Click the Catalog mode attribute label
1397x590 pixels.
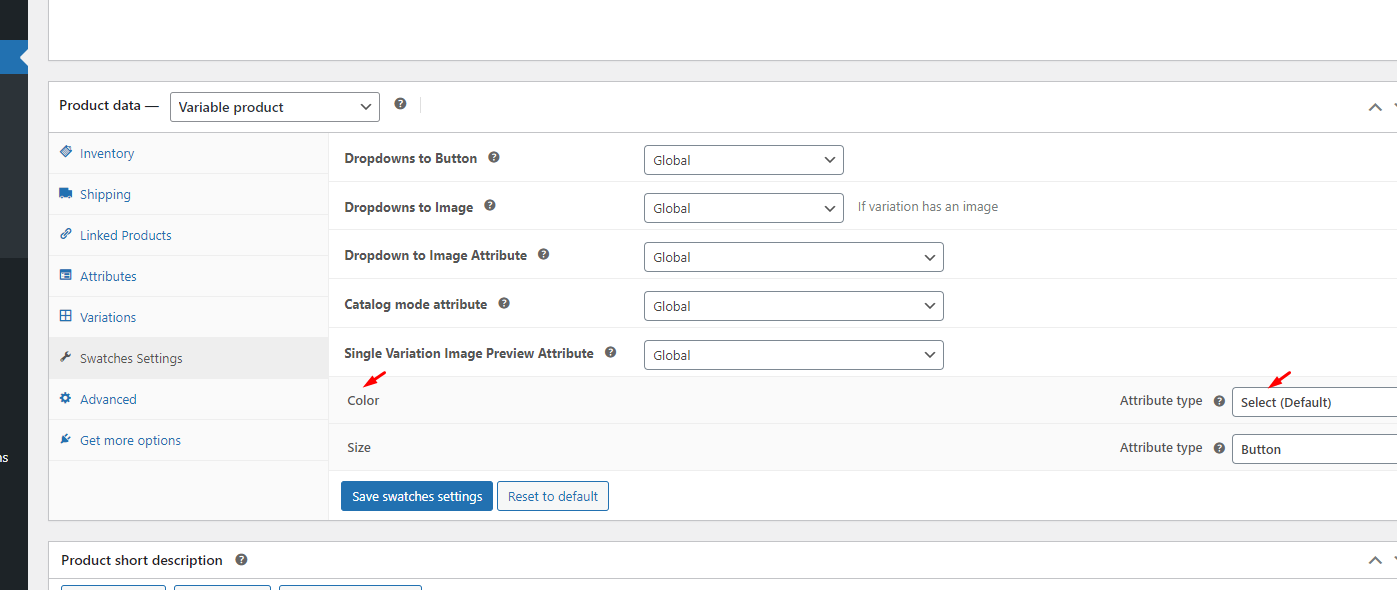tap(416, 304)
